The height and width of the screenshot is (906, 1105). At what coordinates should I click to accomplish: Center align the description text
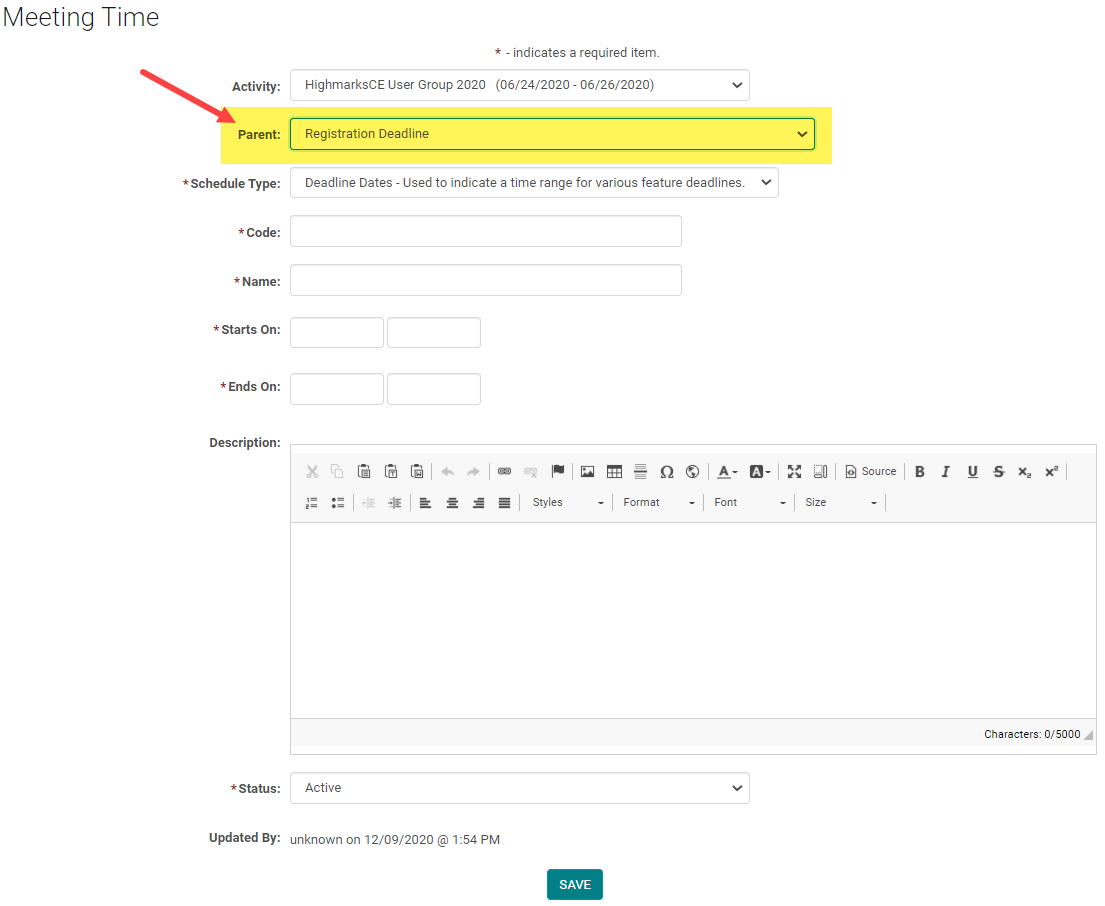pyautogui.click(x=452, y=503)
